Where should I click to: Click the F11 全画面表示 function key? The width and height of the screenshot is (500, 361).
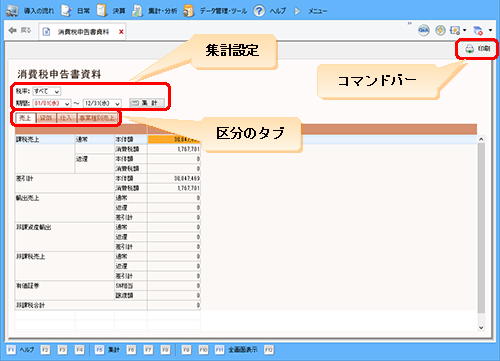236,350
